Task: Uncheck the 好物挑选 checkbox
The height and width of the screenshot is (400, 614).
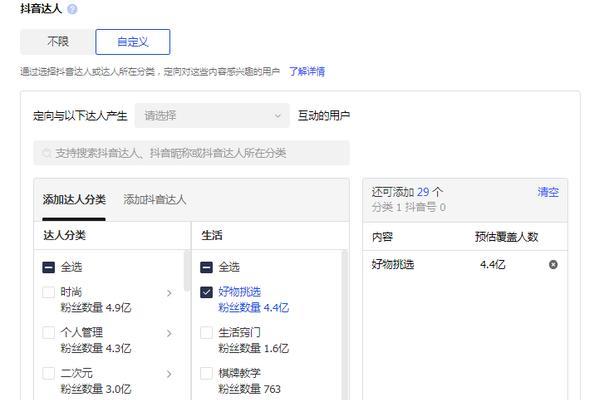Action: click(206, 292)
